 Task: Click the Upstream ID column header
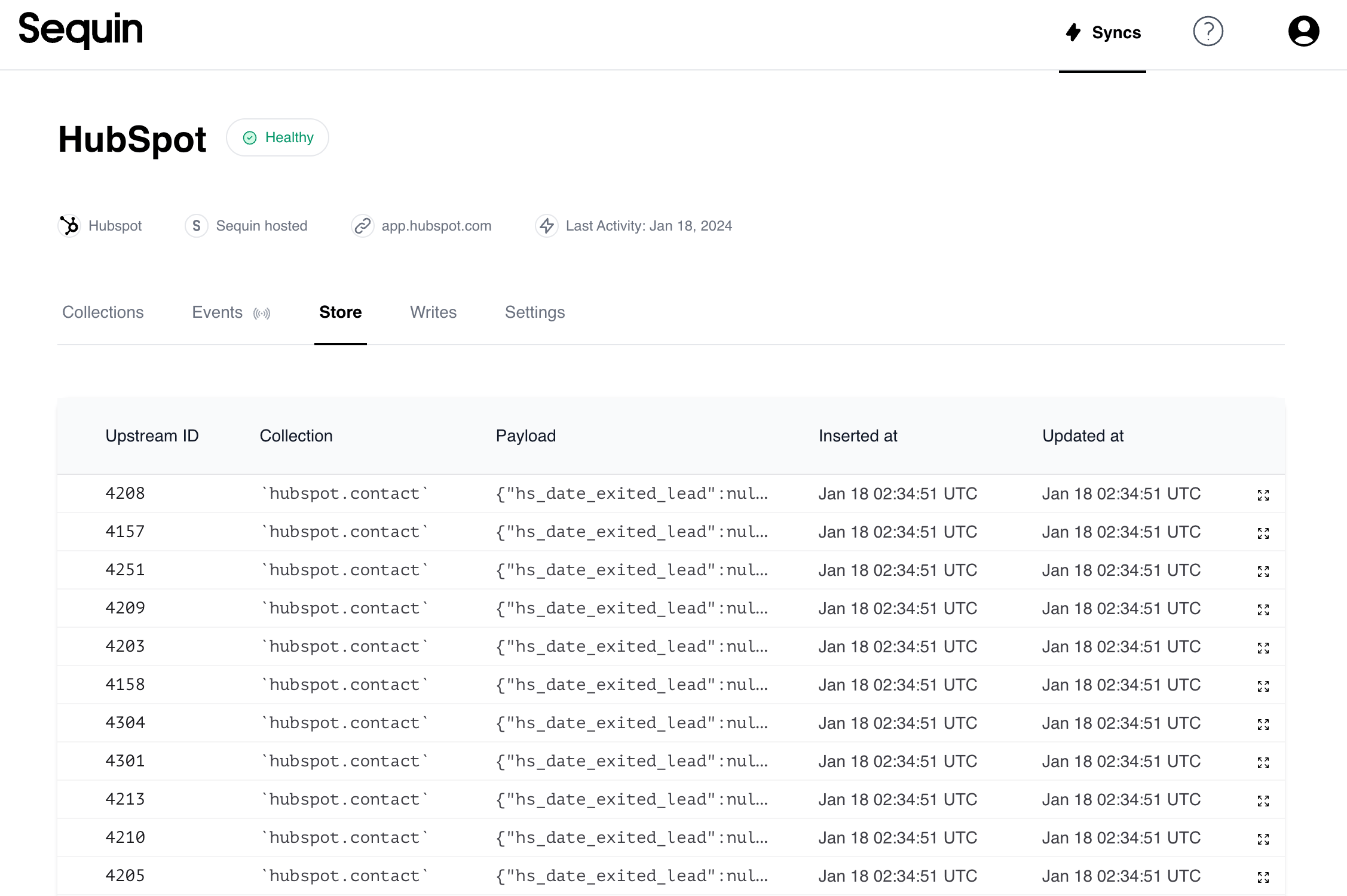[x=152, y=436]
